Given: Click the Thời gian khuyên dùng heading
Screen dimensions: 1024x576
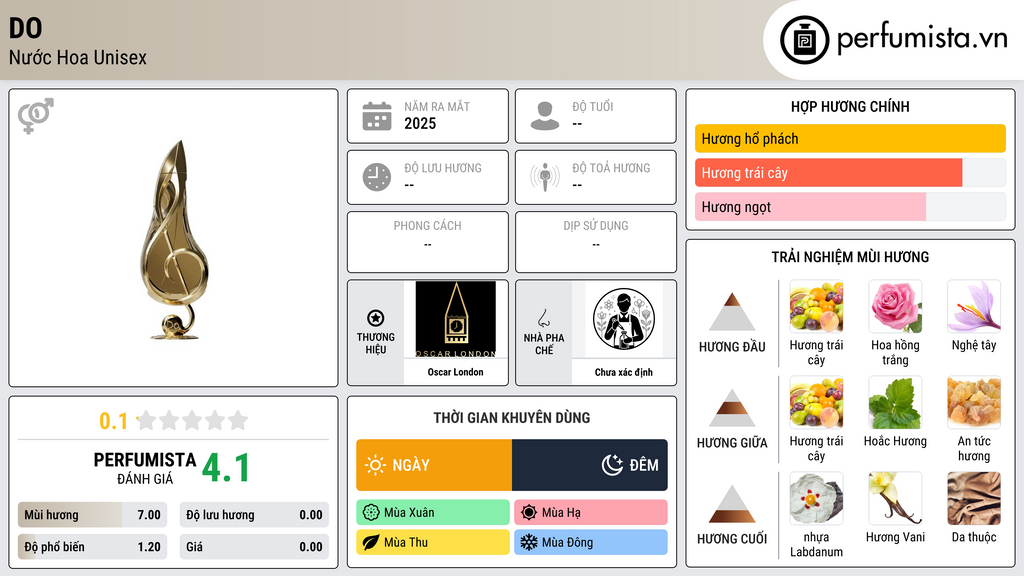Looking at the screenshot, I should click(x=512, y=417).
